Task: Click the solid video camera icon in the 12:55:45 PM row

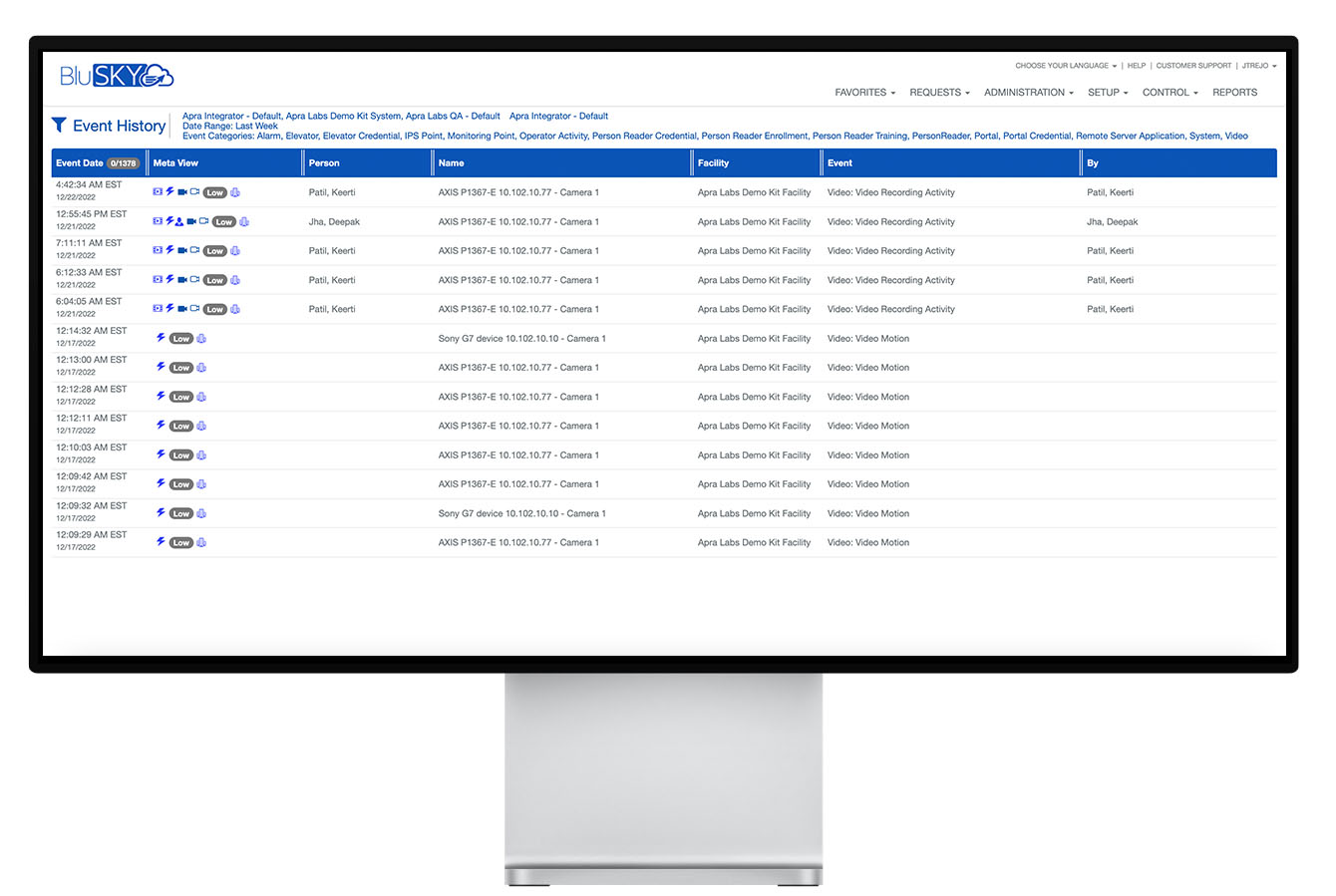Action: click(191, 221)
